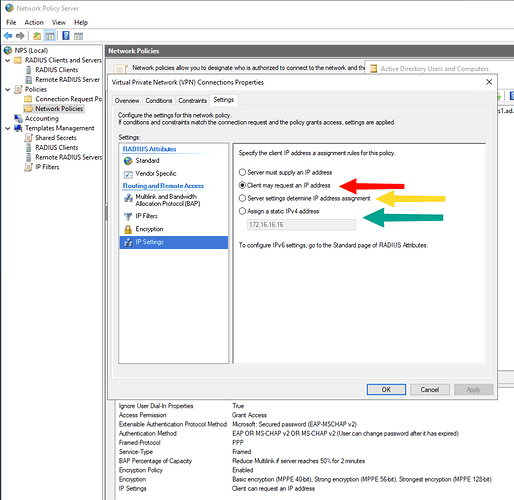Select the Standard RADIUS attributes globe icon
This screenshot has width=514, height=500.
click(x=128, y=161)
